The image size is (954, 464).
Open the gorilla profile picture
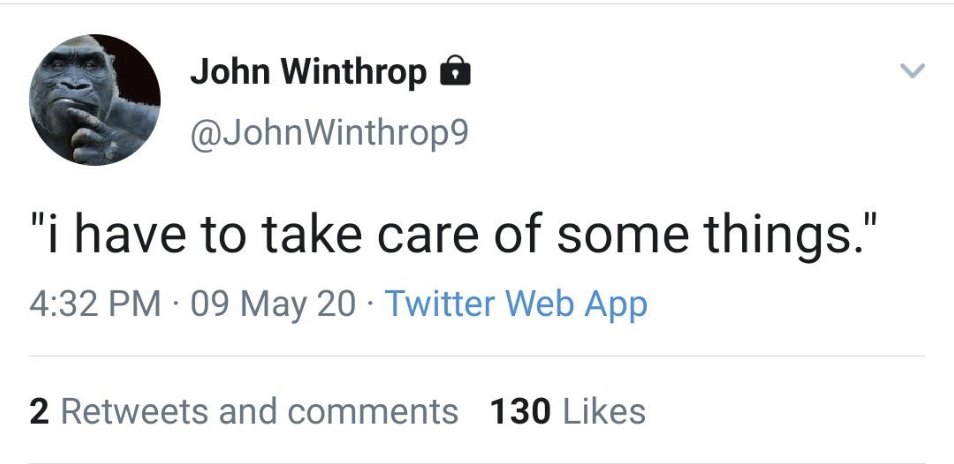click(96, 100)
